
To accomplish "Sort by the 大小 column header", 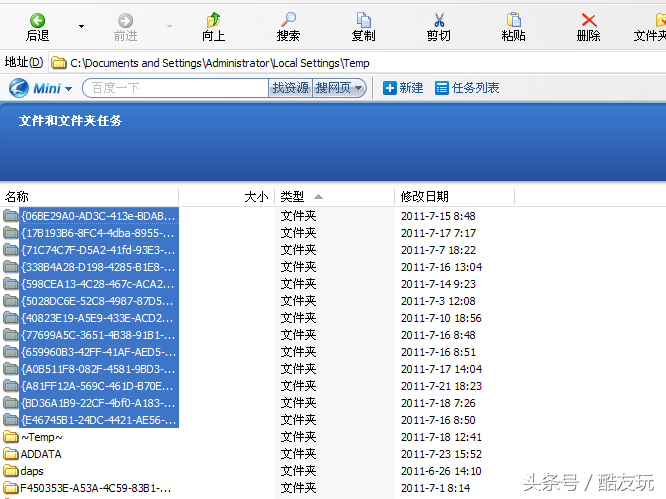I will coord(227,197).
